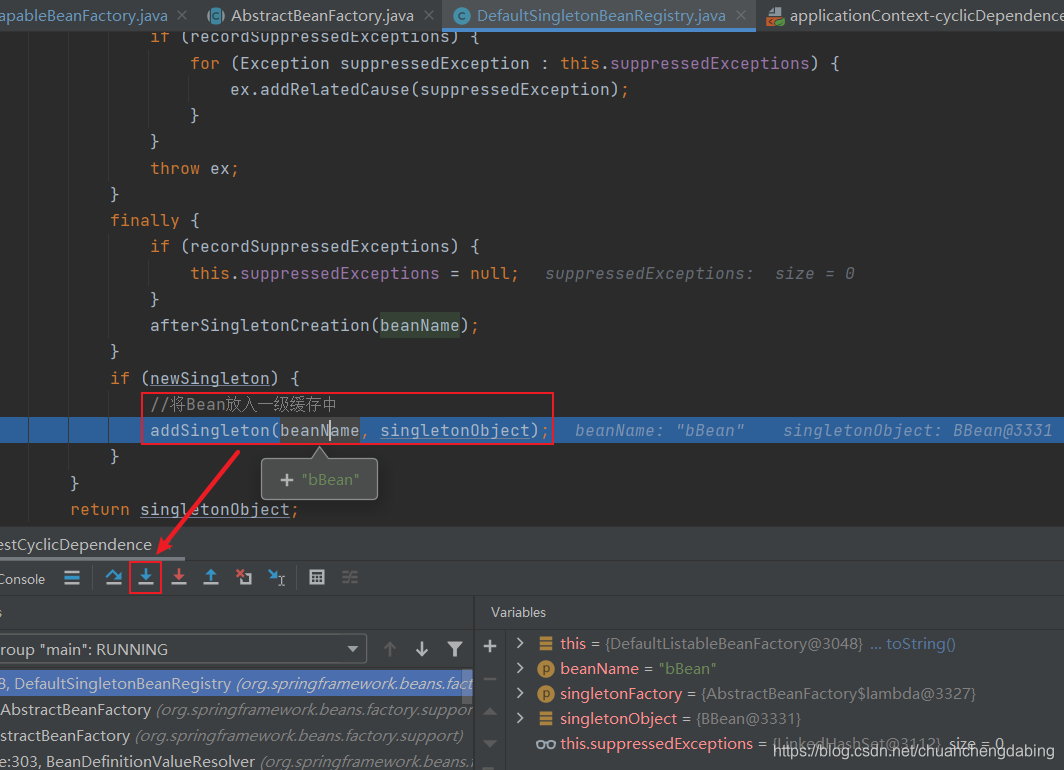Click 'return singletonObject' statement
This screenshot has width=1064, height=770.
coord(184,509)
